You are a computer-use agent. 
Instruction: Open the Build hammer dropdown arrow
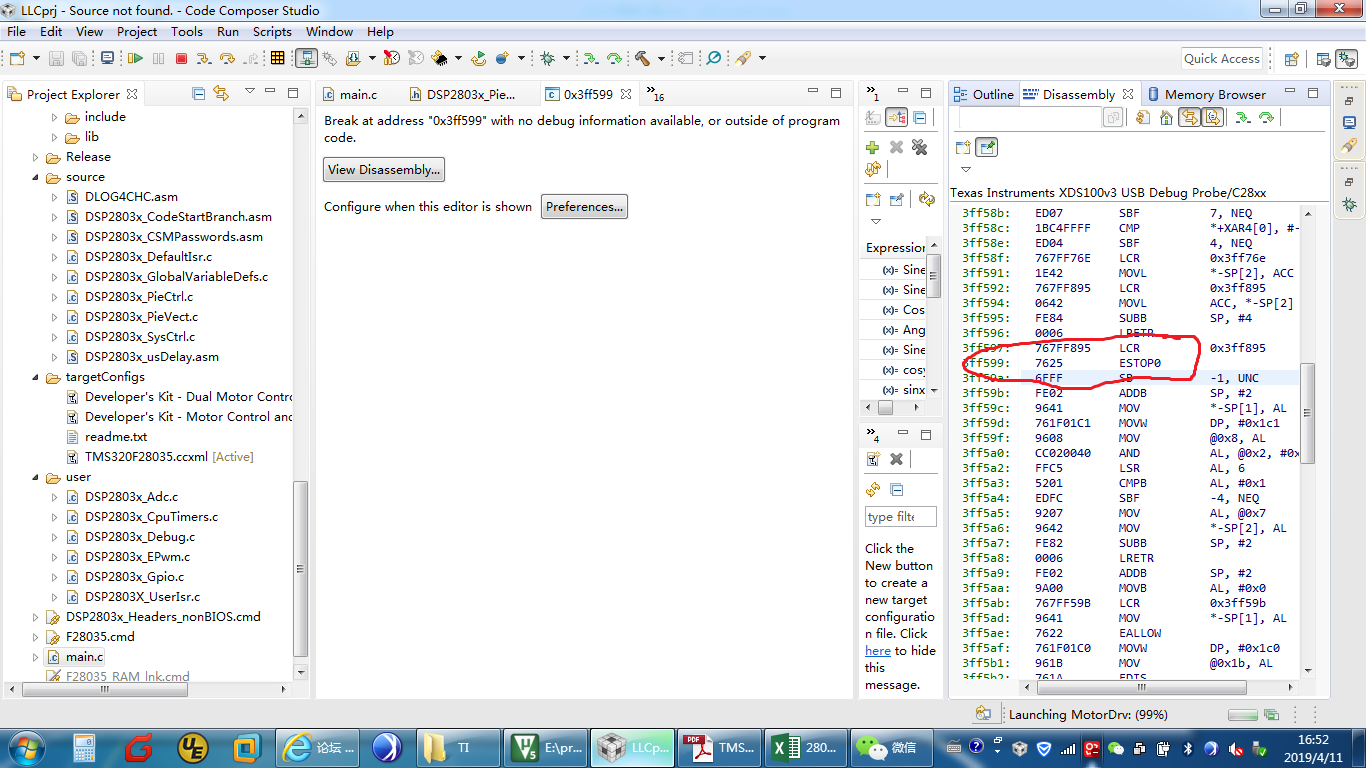point(661,59)
